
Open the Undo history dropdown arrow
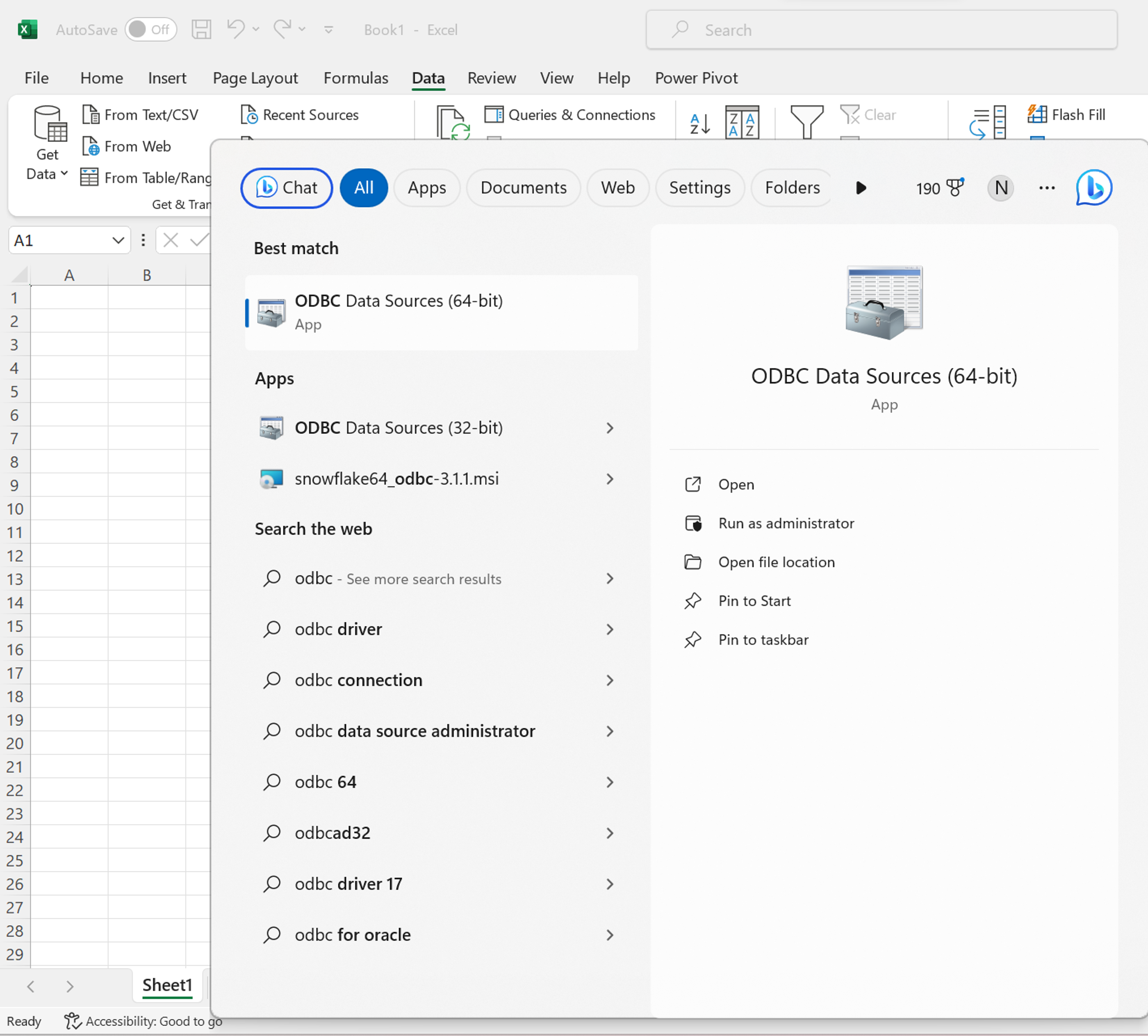tap(256, 29)
